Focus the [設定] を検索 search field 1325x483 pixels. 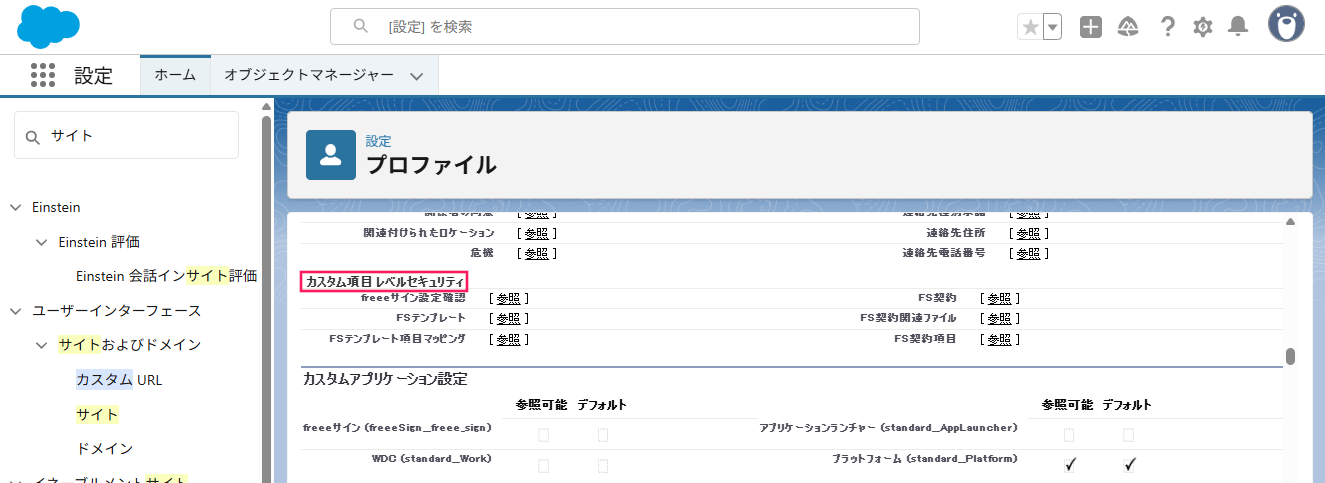point(625,27)
